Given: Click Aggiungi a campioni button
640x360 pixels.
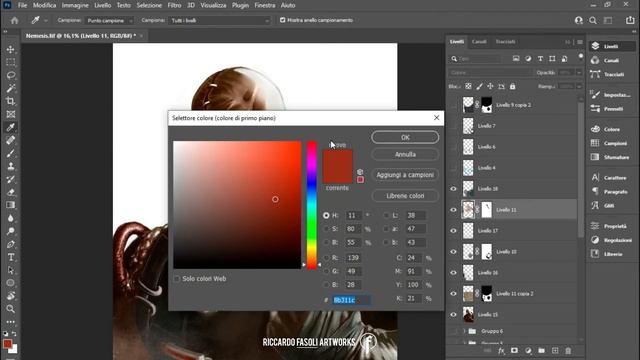Looking at the screenshot, I should click(x=405, y=175).
